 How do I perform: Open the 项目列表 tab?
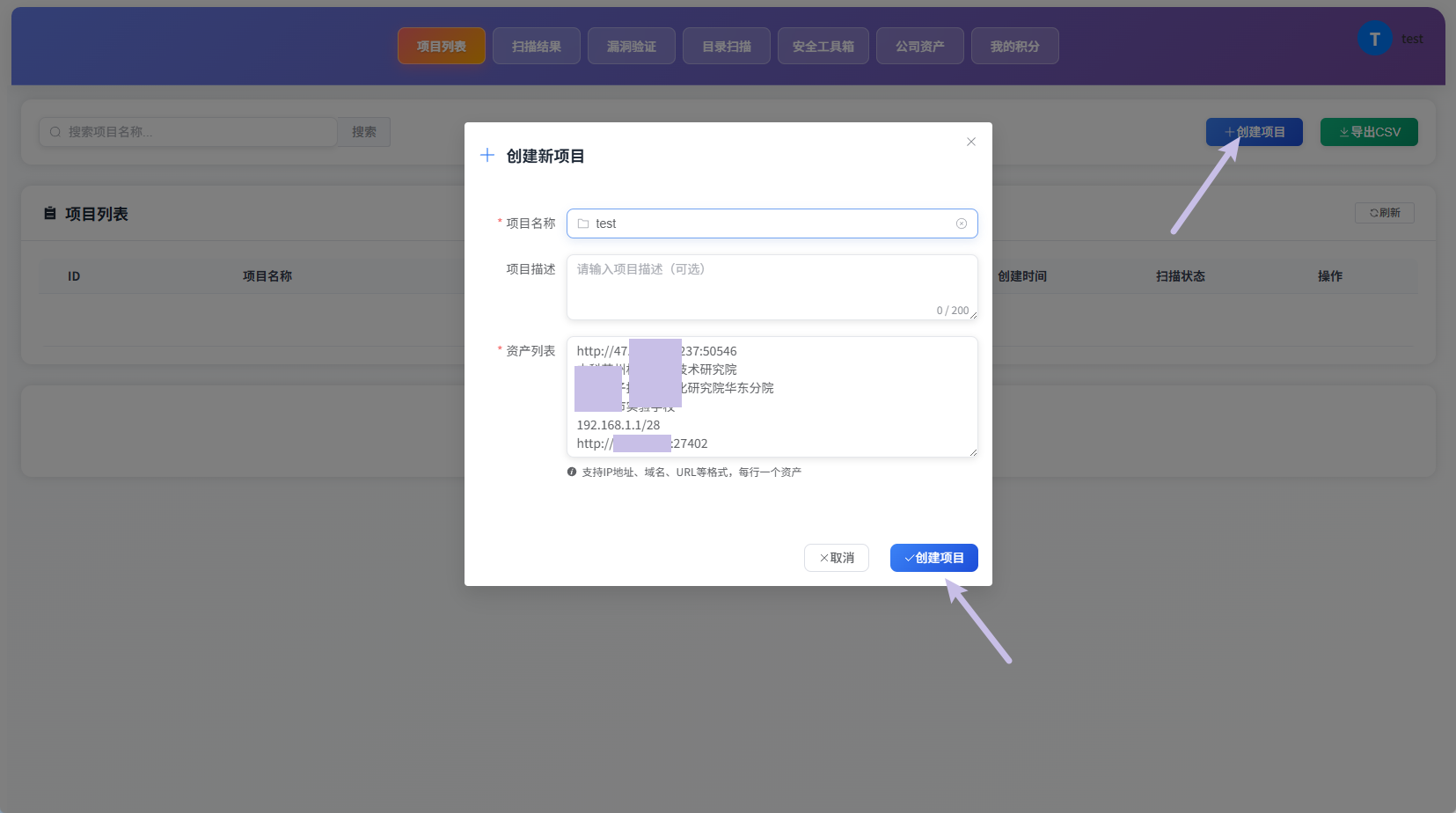[442, 46]
